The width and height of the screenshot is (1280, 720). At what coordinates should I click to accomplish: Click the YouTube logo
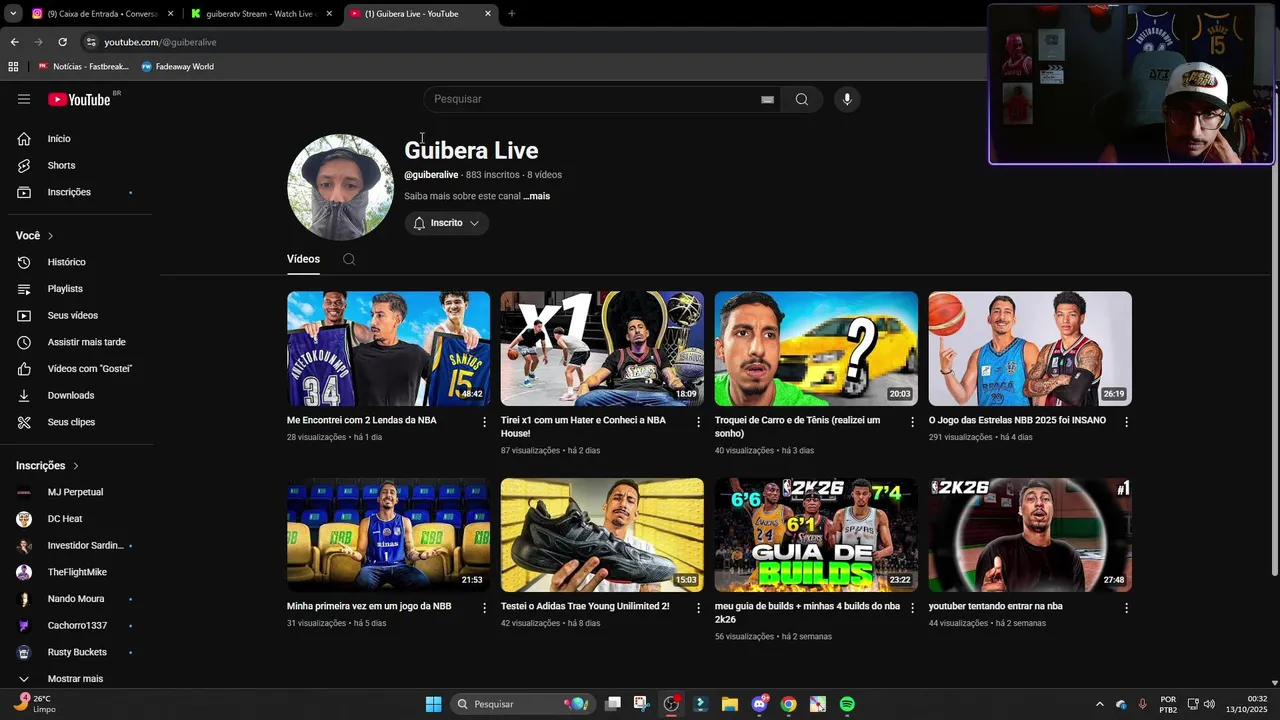click(79, 99)
